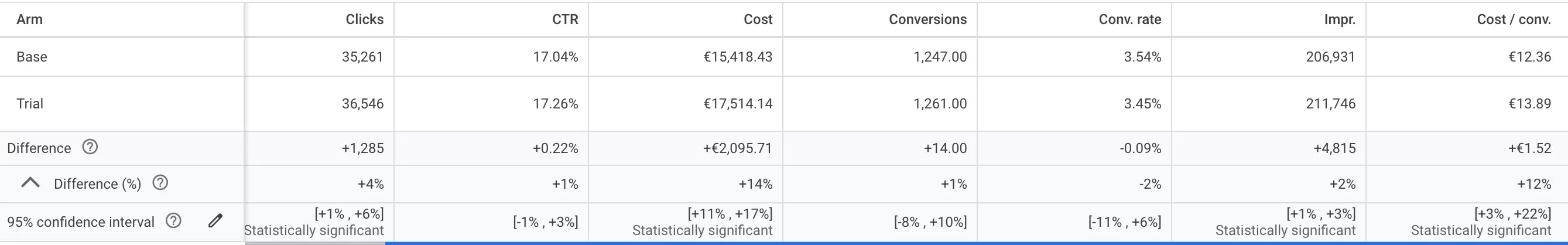Screen dimensions: 1568x245
Task: Sort by Clicks column header
Action: (x=364, y=19)
